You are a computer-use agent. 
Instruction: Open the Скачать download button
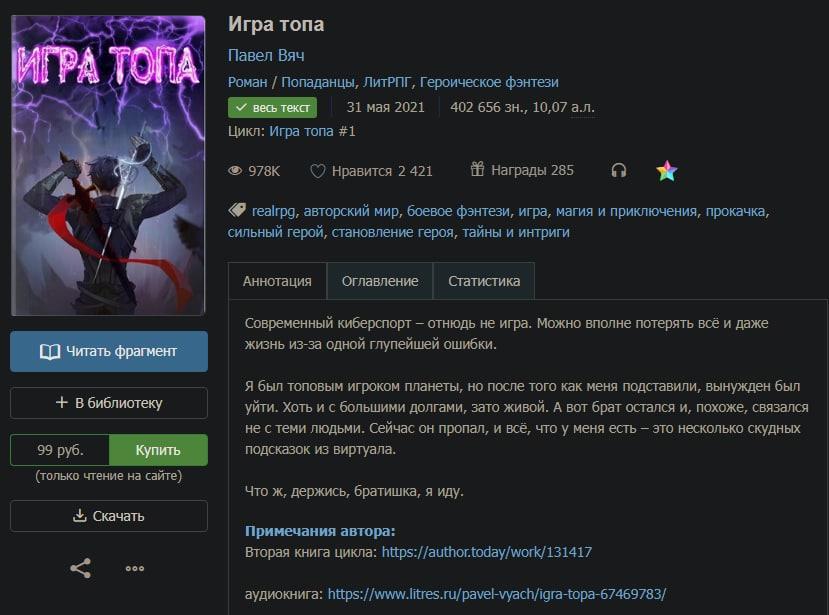tap(109, 516)
